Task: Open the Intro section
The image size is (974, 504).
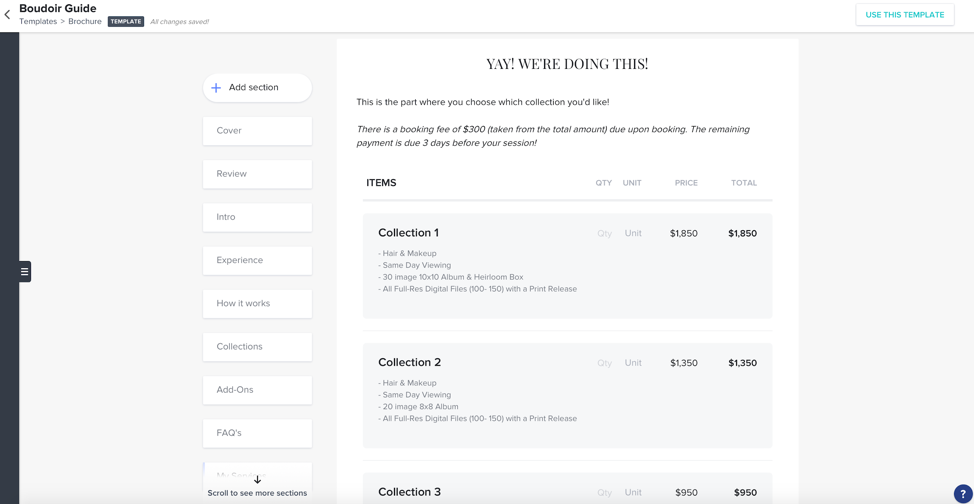Action: coord(257,217)
